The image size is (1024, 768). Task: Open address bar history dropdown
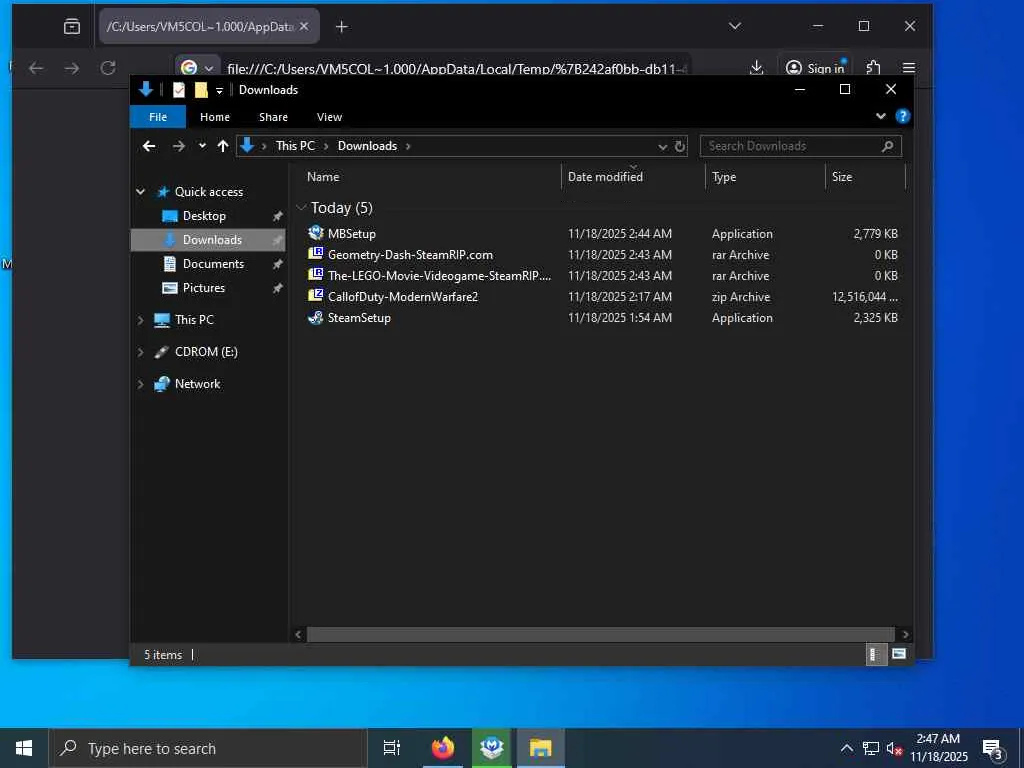pyautogui.click(x=662, y=146)
